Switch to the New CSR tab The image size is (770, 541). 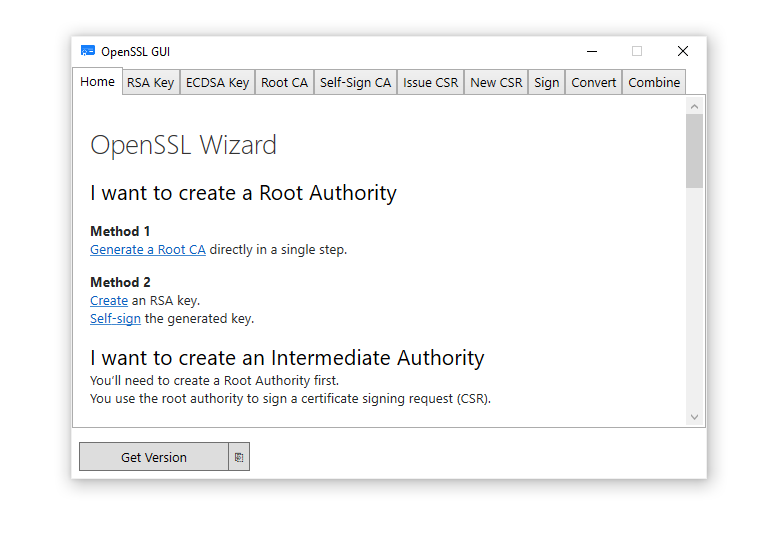click(496, 82)
